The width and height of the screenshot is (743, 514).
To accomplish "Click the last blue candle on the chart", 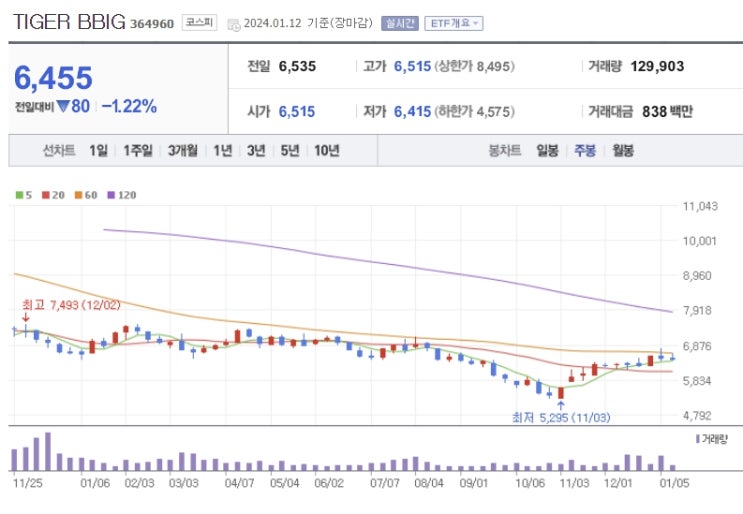I will [x=672, y=358].
